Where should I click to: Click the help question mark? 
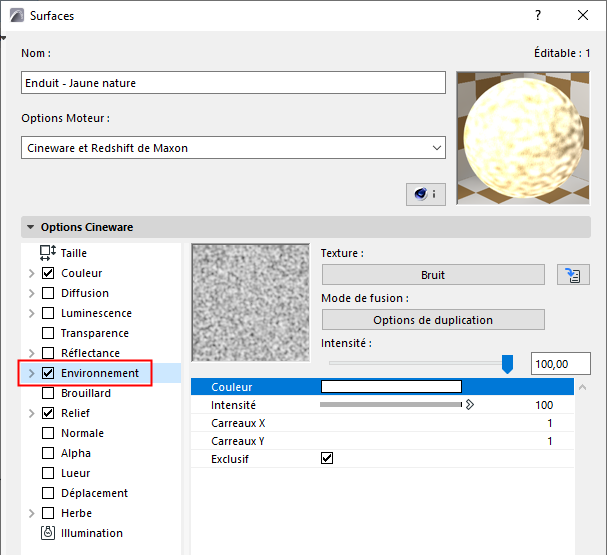pyautogui.click(x=538, y=15)
